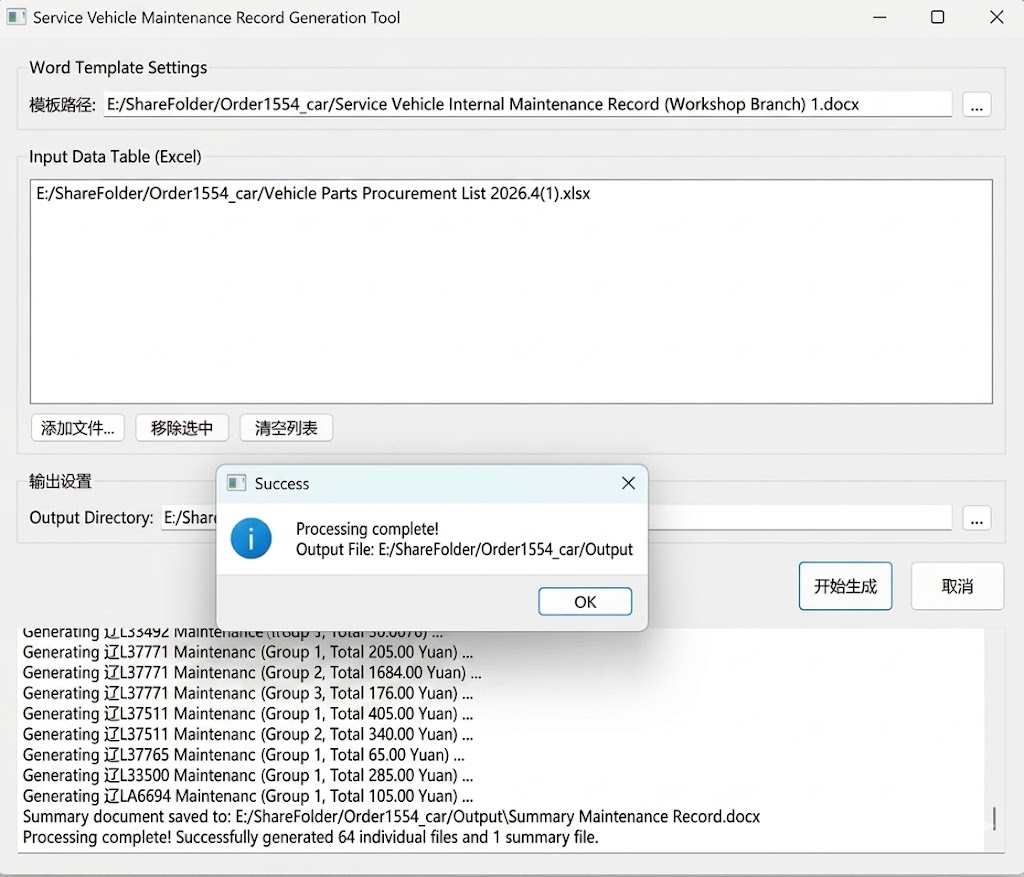Click the small icon in the Success dialog title
The height and width of the screenshot is (877, 1024).
pos(236,483)
